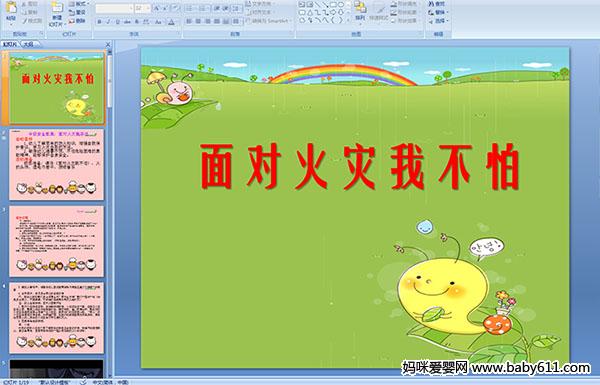Toggle Italic formatting
The height and width of the screenshot is (385, 600).
coord(109,22)
